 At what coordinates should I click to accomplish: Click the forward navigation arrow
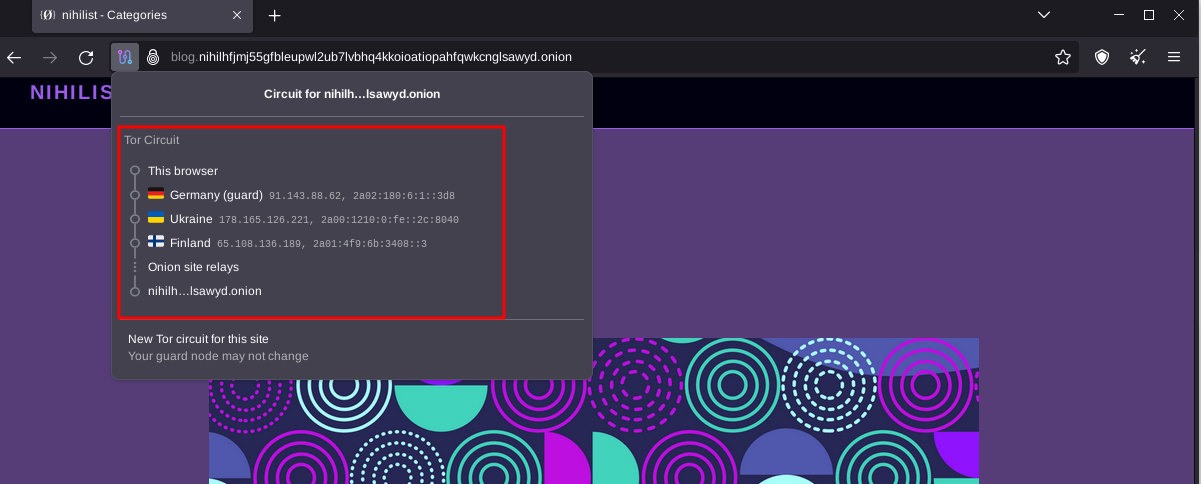click(x=50, y=57)
